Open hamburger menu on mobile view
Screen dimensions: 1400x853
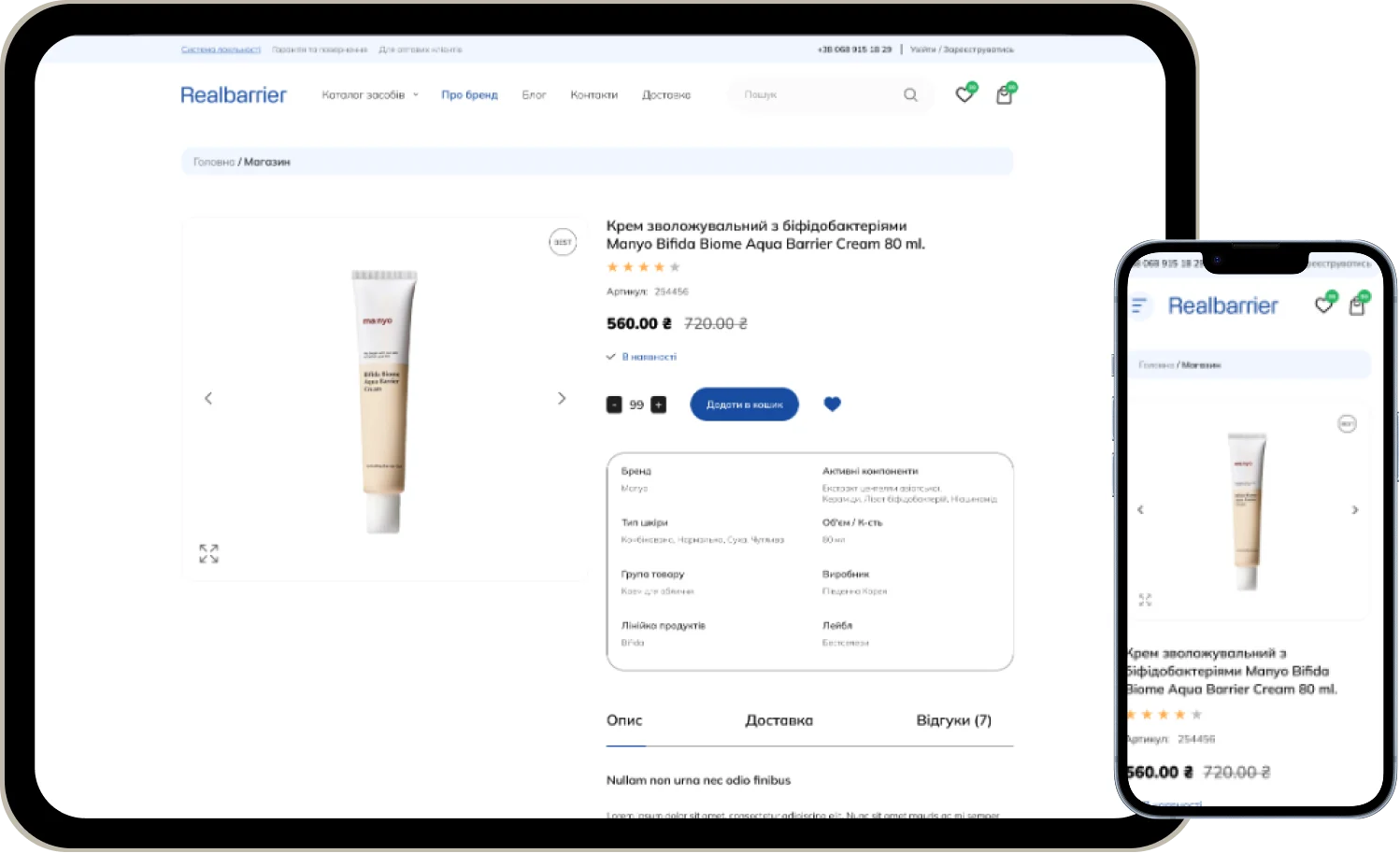[1138, 306]
